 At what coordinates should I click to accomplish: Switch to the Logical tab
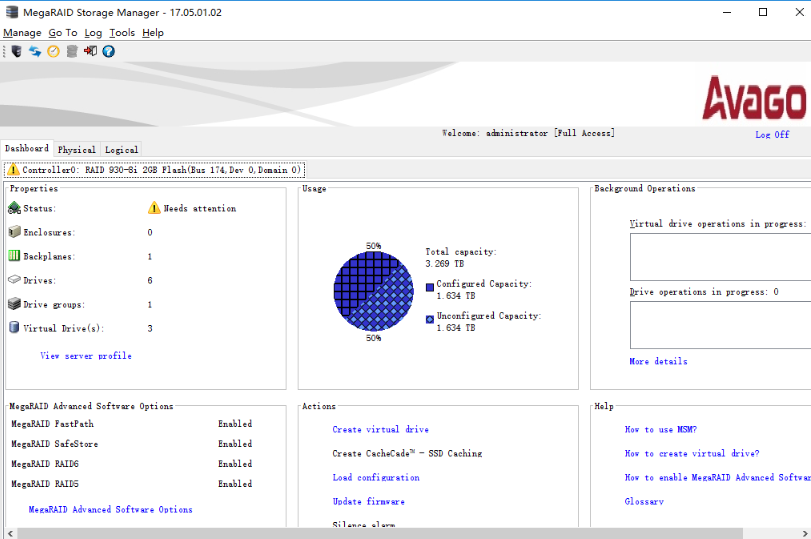click(x=121, y=149)
